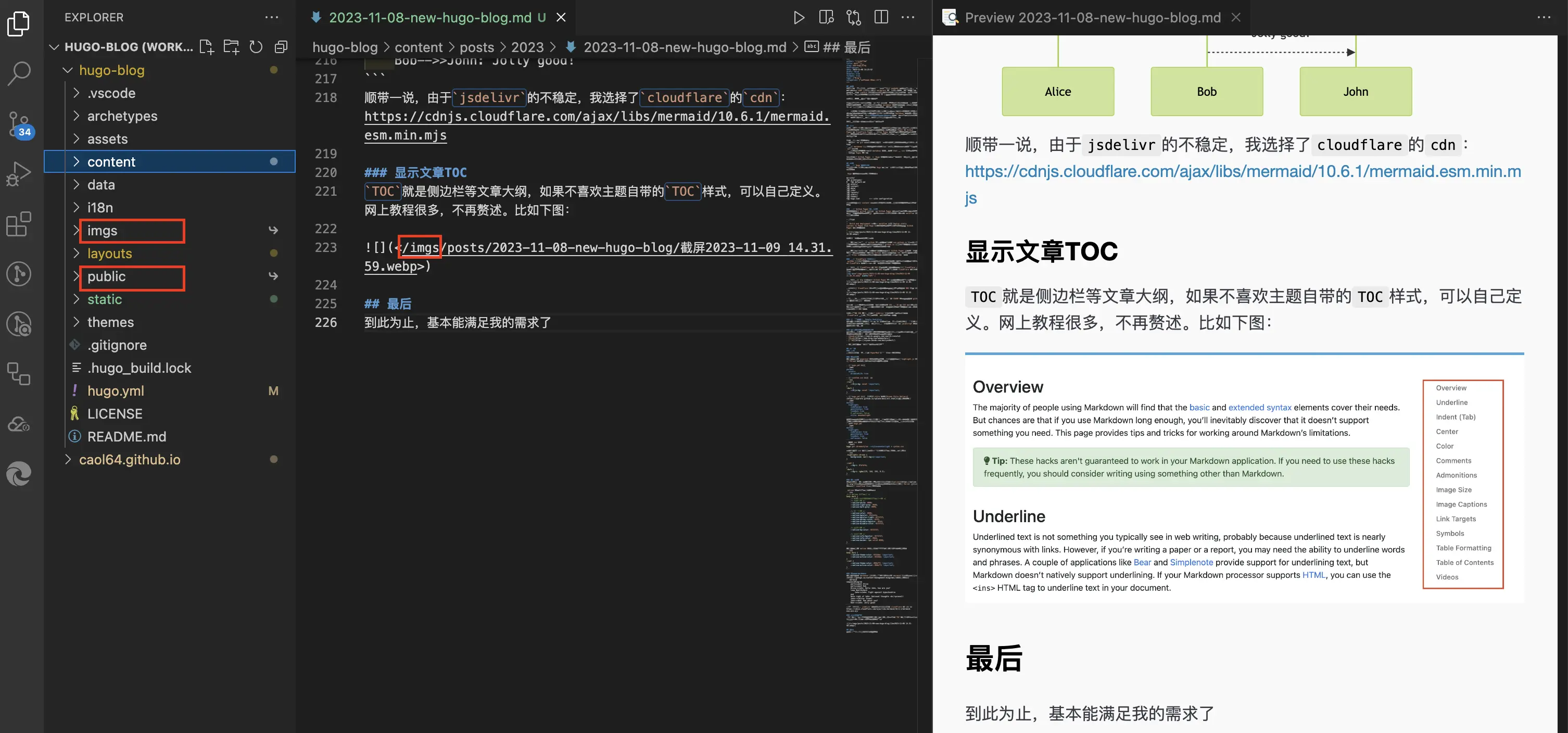Viewport: 1568px width, 733px height.
Task: Open the Git Graph icon in activity bar
Action: (x=18, y=274)
